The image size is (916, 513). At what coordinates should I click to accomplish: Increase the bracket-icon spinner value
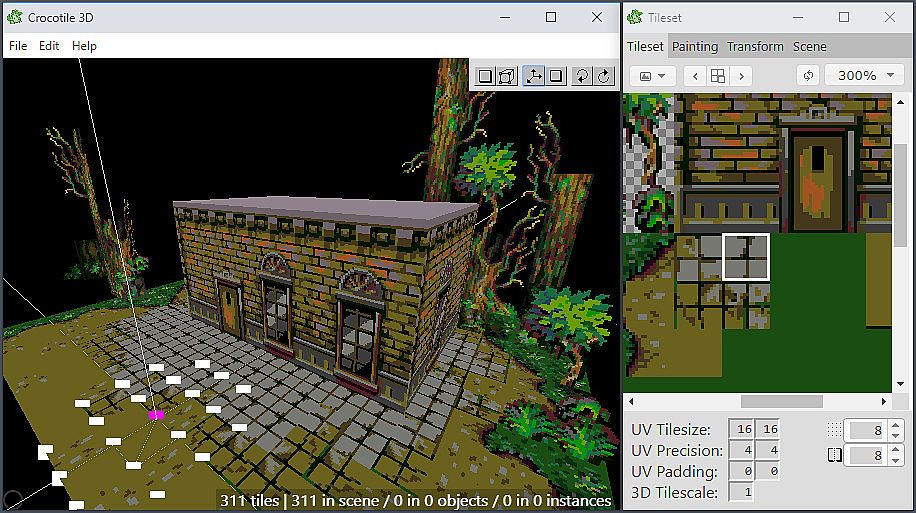[x=896, y=449]
